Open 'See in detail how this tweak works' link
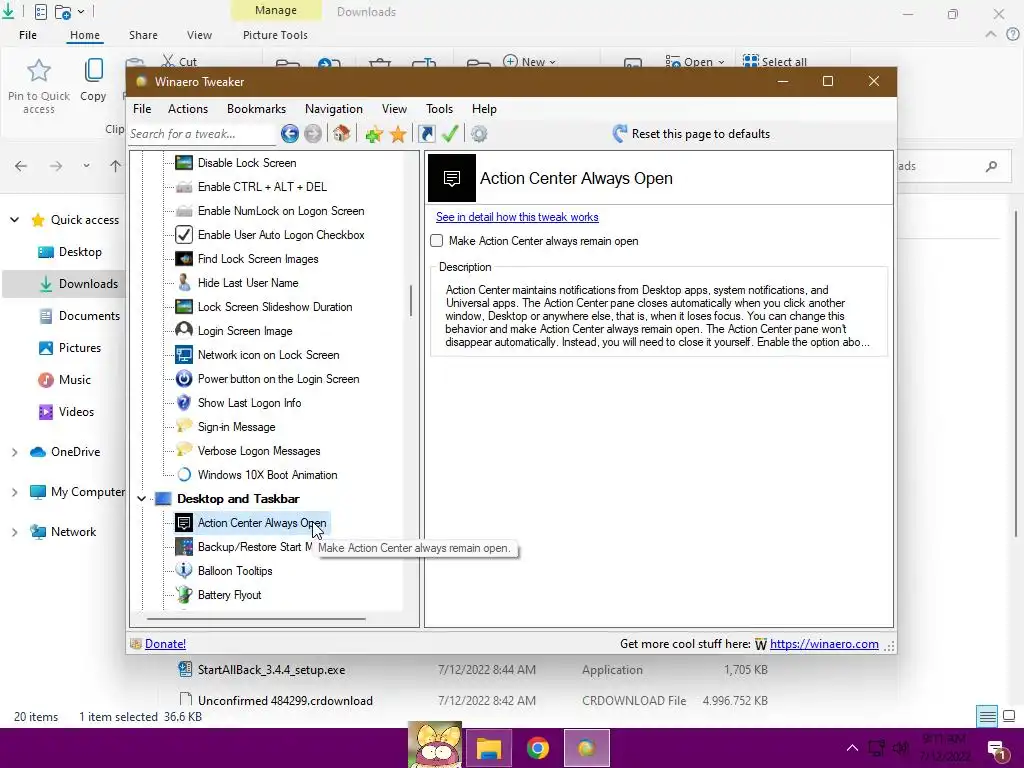 pos(517,217)
